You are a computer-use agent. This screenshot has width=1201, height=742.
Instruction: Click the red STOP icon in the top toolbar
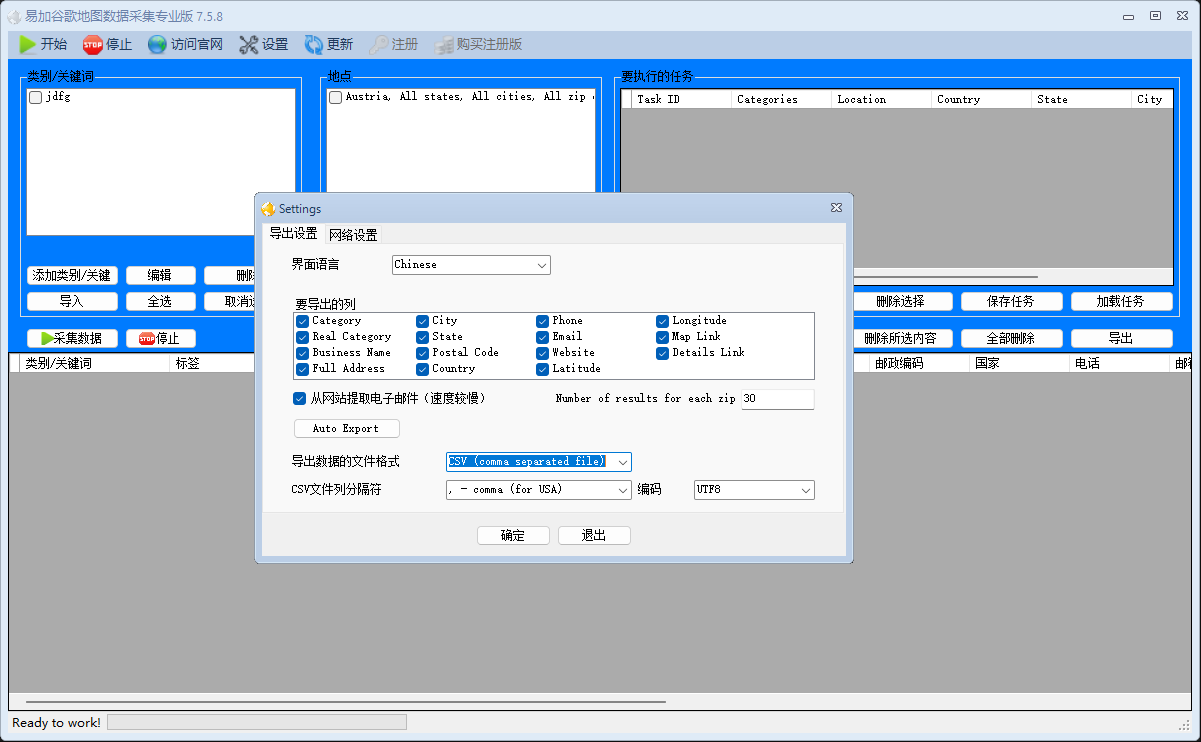pyautogui.click(x=93, y=44)
